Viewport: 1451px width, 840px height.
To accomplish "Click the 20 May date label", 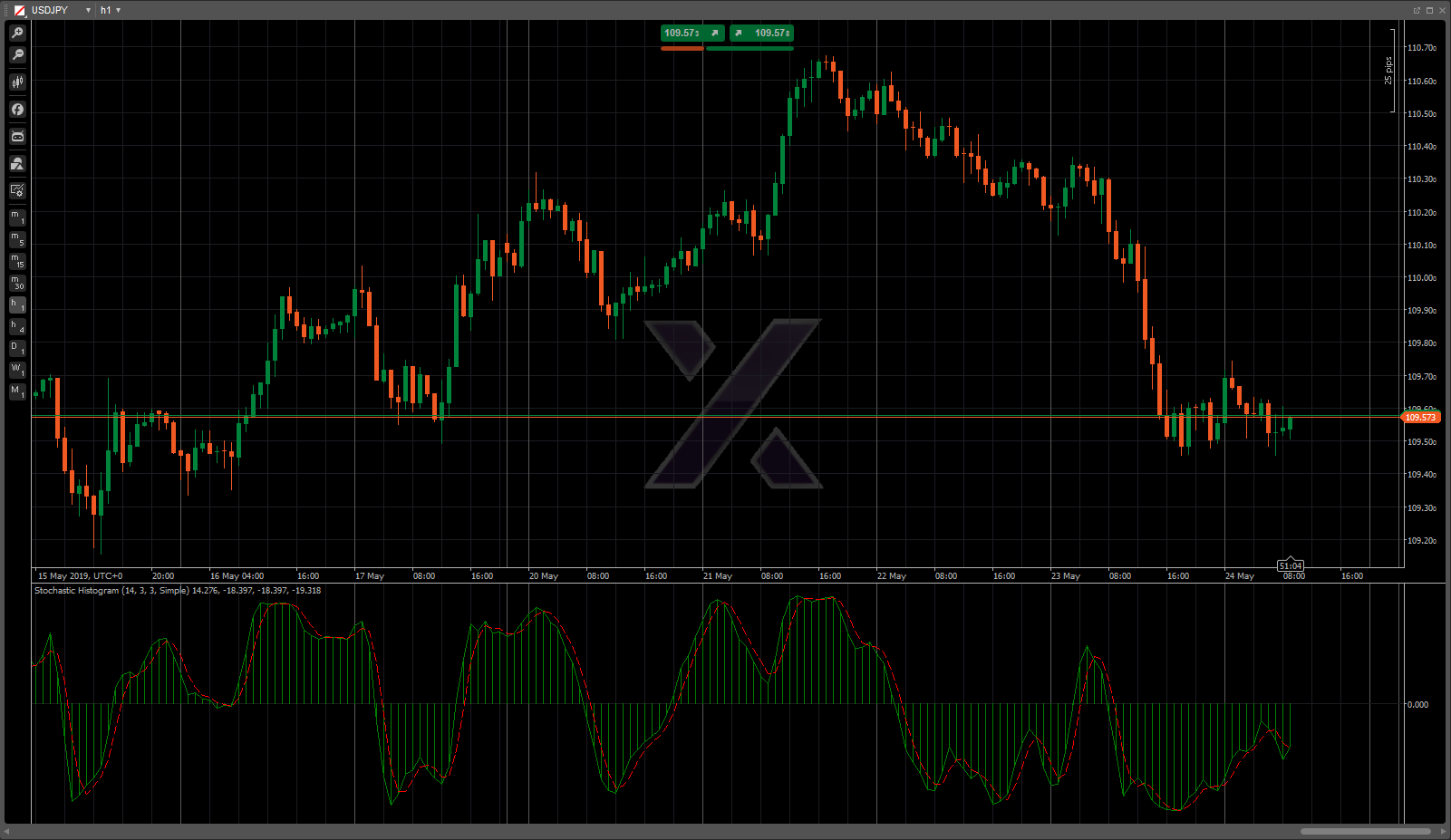I will (544, 576).
